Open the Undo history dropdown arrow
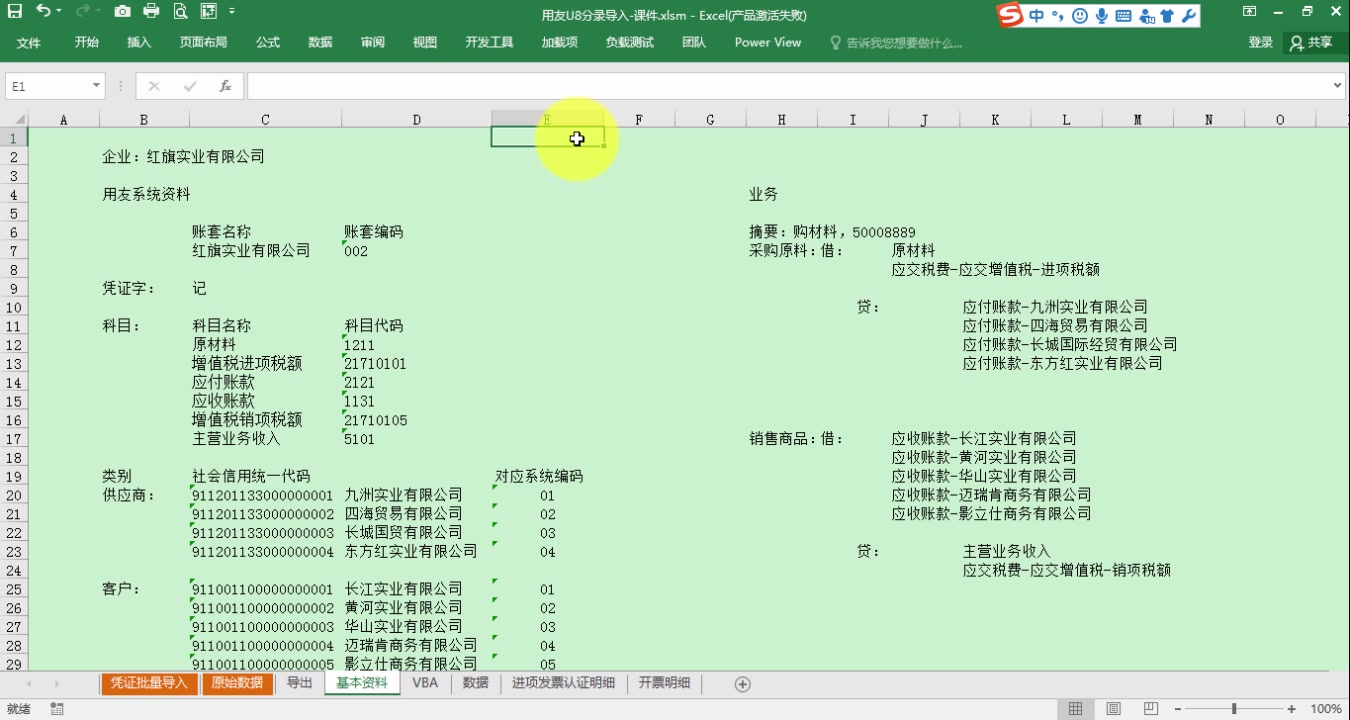This screenshot has height=720, width=1350. point(58,11)
